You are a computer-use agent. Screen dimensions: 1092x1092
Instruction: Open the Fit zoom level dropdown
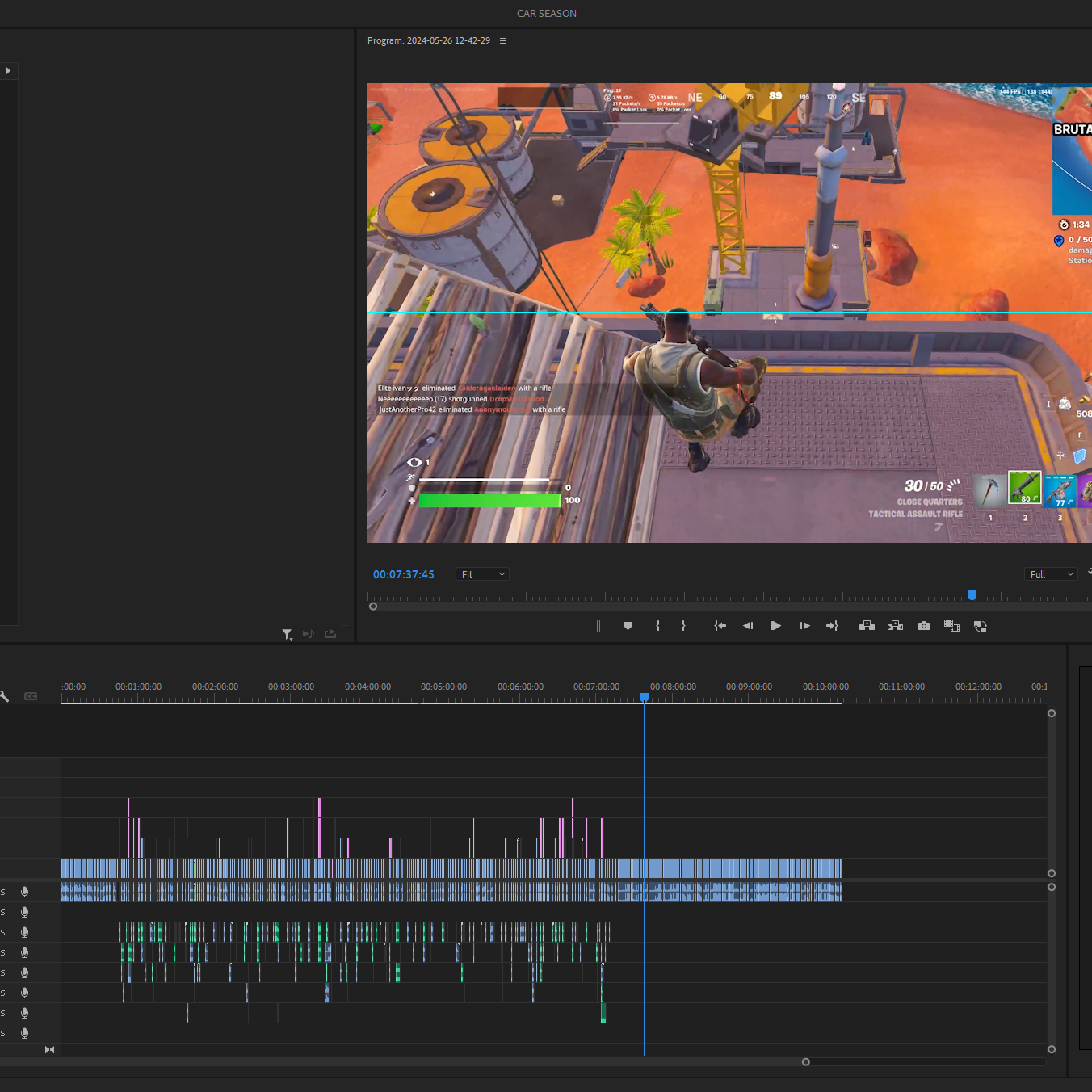(x=483, y=574)
